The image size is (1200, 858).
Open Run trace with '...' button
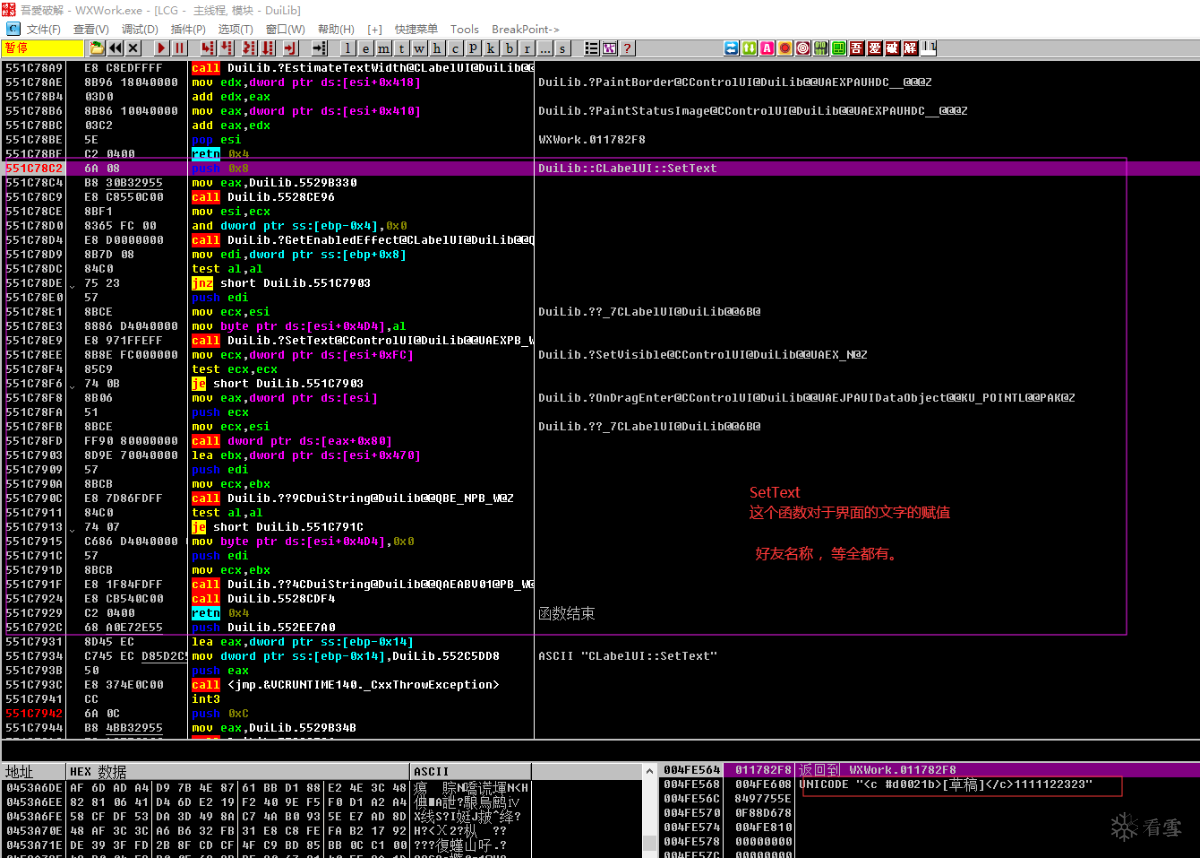coord(545,48)
